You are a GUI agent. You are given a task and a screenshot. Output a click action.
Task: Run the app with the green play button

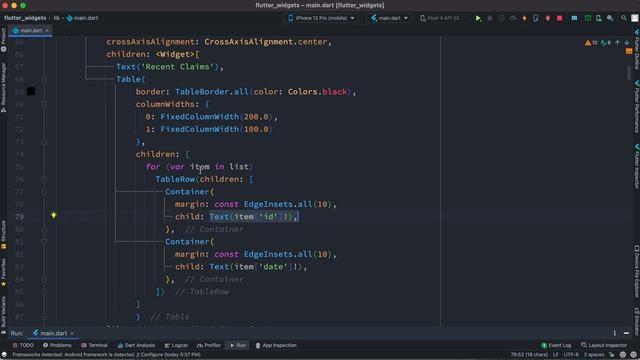pos(478,18)
